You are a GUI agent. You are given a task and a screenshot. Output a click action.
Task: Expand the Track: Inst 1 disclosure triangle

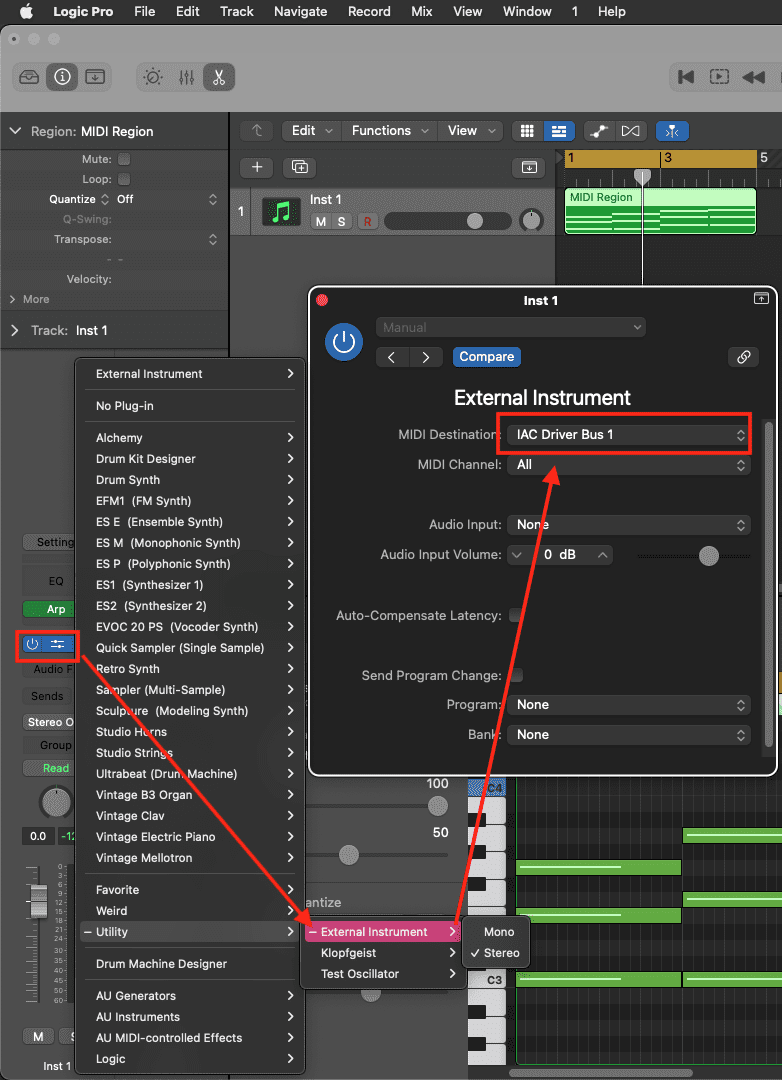coord(15,331)
